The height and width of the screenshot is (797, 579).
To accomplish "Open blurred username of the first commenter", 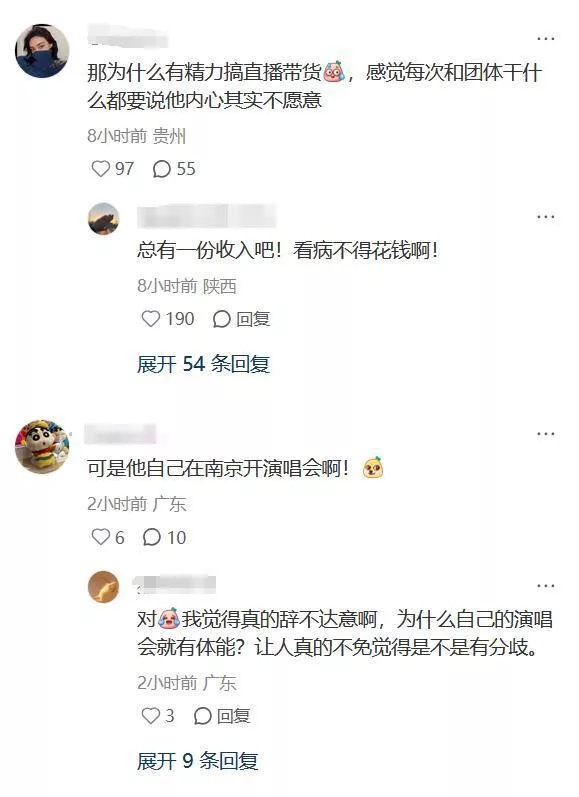I will click(128, 37).
